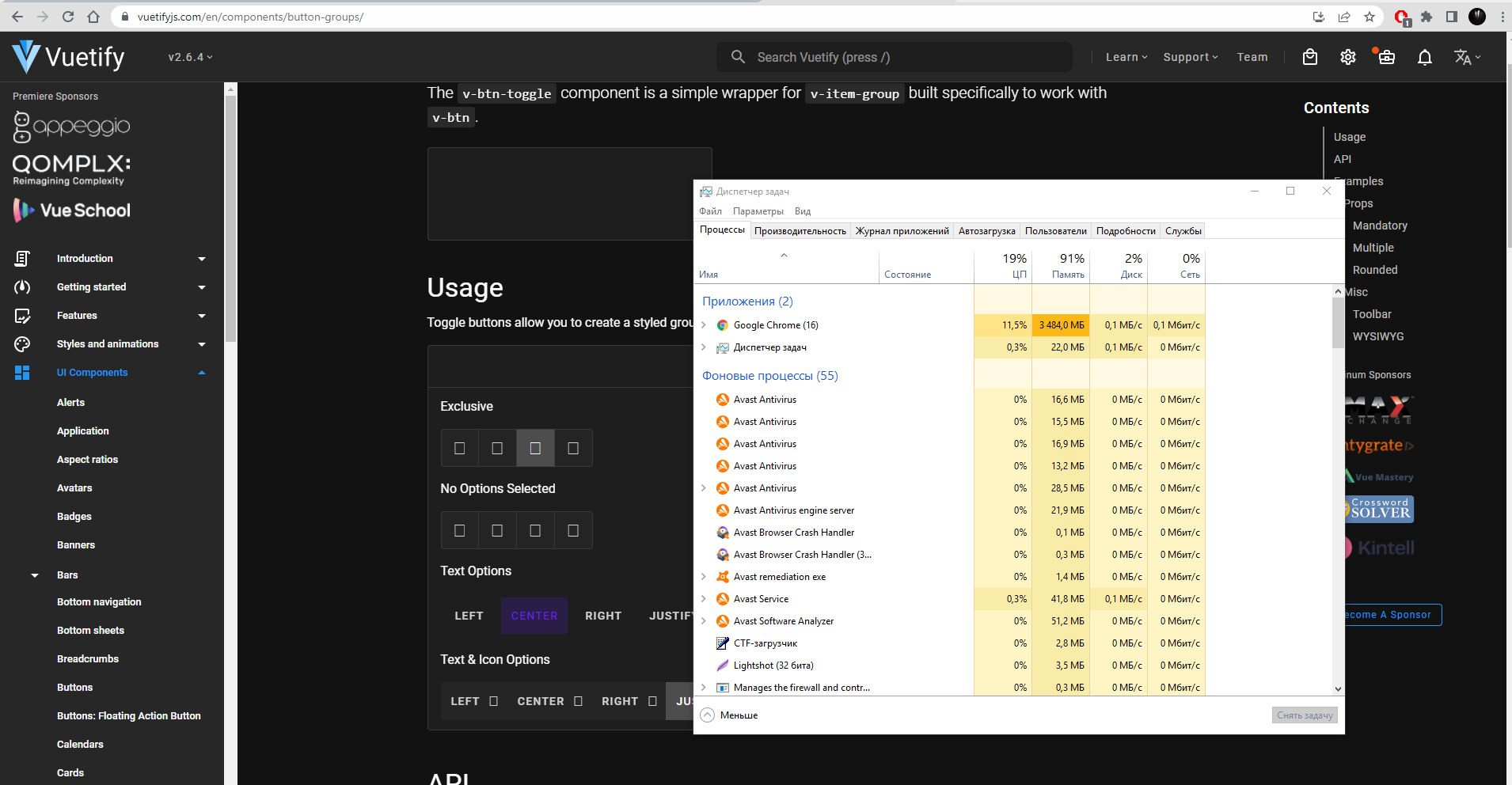Open the notifications bell icon
Viewport: 1512px width, 785px height.
1425,57
